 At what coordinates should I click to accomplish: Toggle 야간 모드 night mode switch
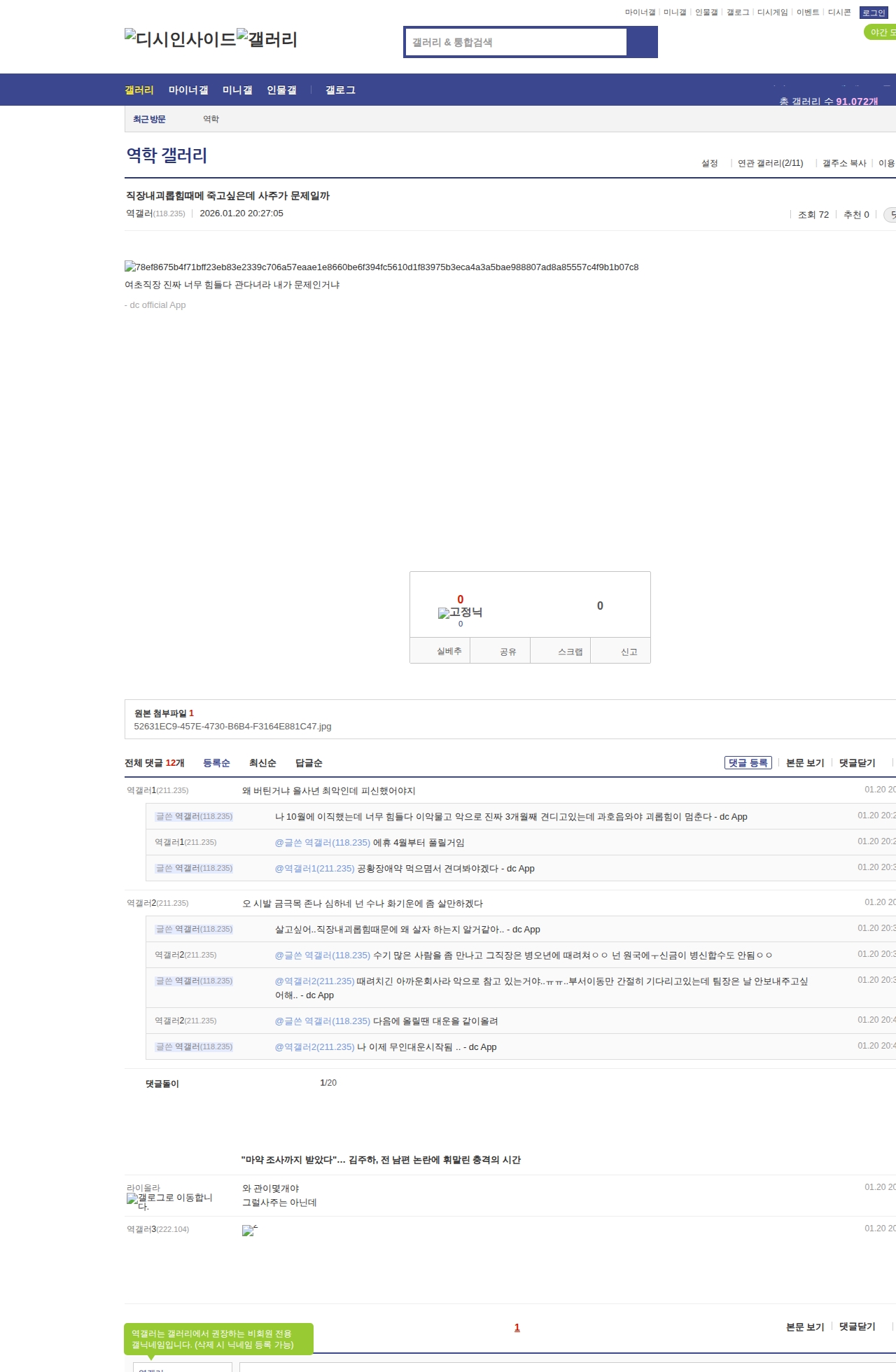coord(881,32)
